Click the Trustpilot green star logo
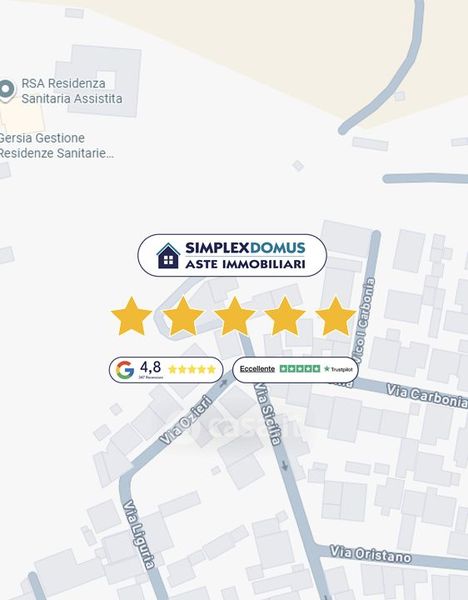The image size is (468, 600). click(x=327, y=369)
